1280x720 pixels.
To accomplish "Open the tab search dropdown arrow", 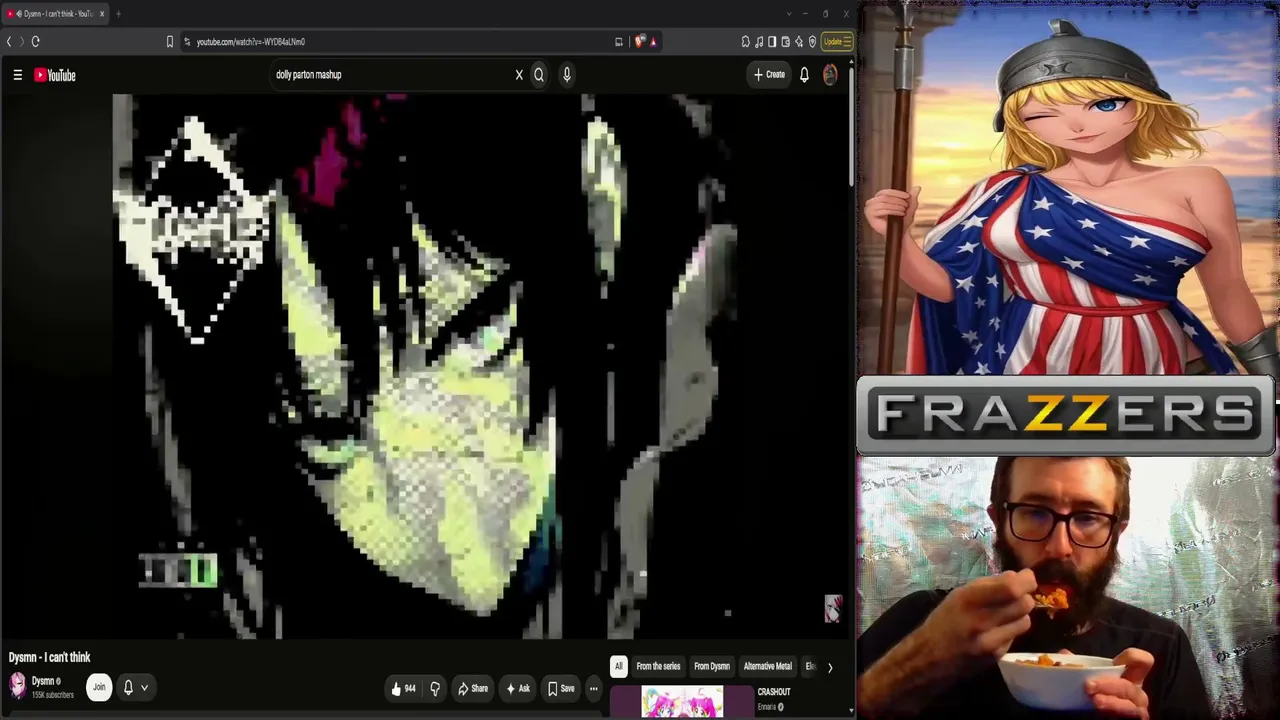I will [x=788, y=14].
